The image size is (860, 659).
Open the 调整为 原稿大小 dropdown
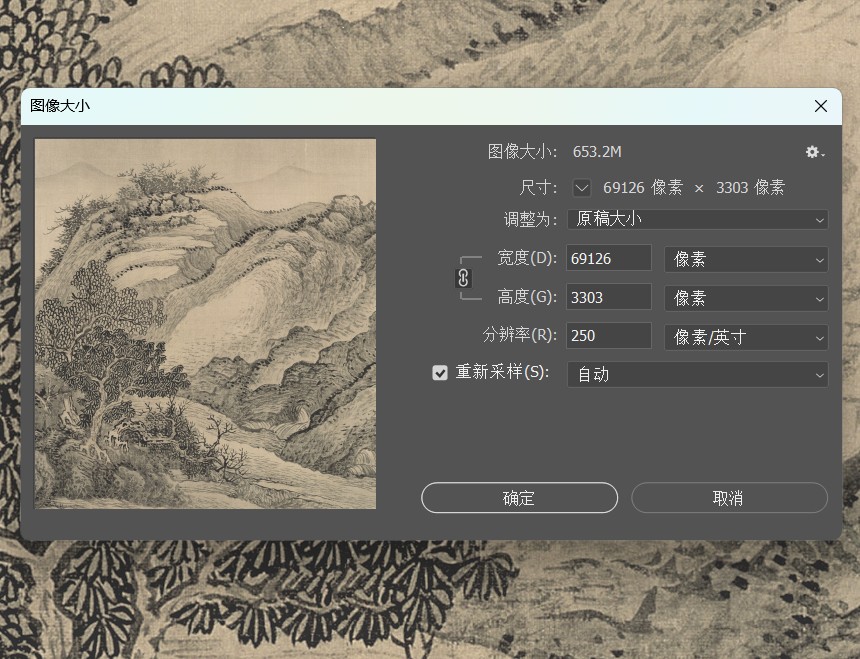click(697, 219)
